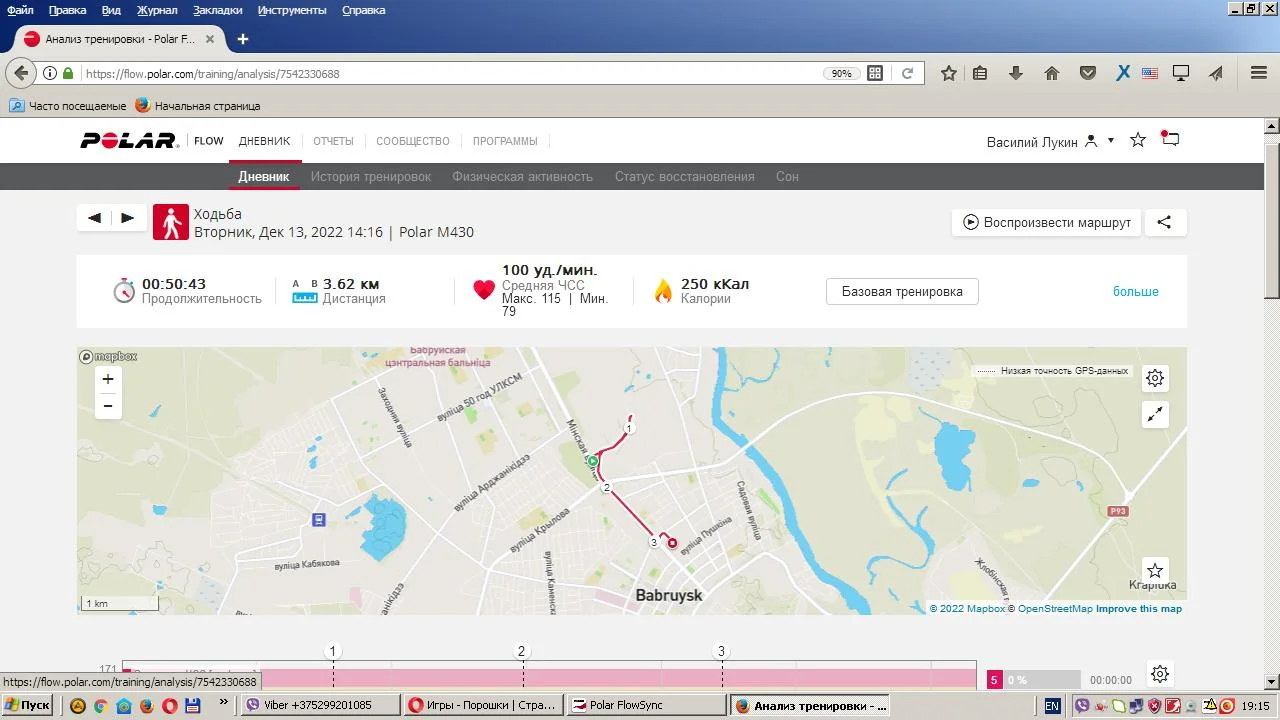Click kilometer marker 2 on the chart
The width and height of the screenshot is (1280, 720).
[x=521, y=651]
